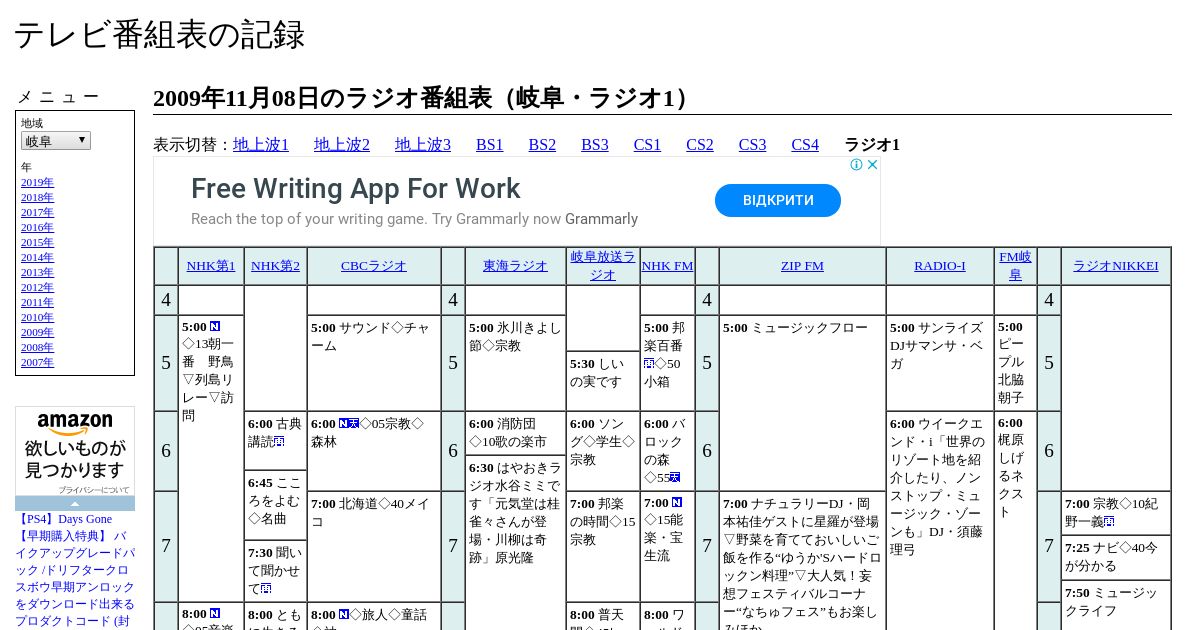Open the 2008年 year link
This screenshot has height=630, width=1200.
pyautogui.click(x=37, y=347)
